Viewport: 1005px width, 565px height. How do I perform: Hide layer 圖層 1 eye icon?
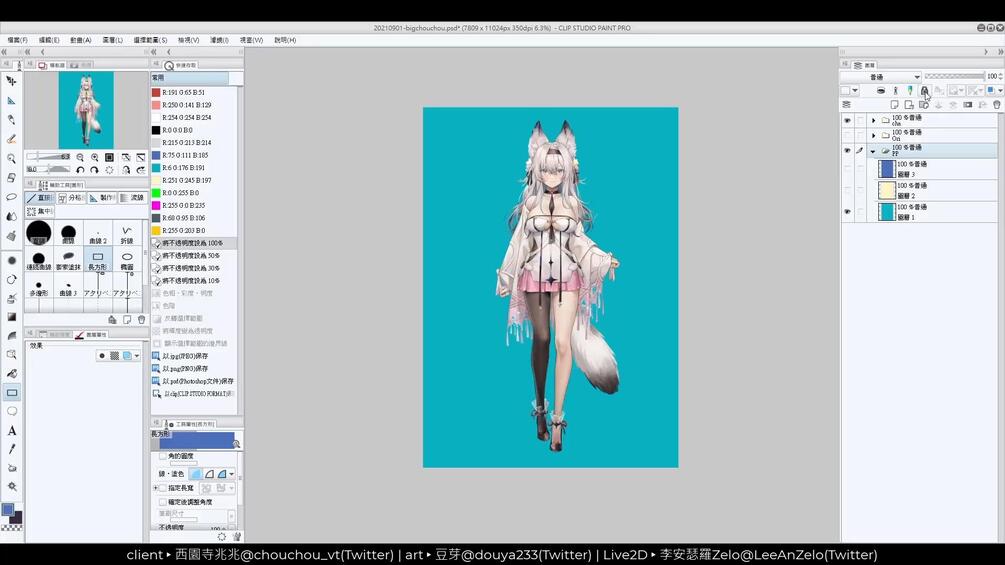pyautogui.click(x=847, y=211)
